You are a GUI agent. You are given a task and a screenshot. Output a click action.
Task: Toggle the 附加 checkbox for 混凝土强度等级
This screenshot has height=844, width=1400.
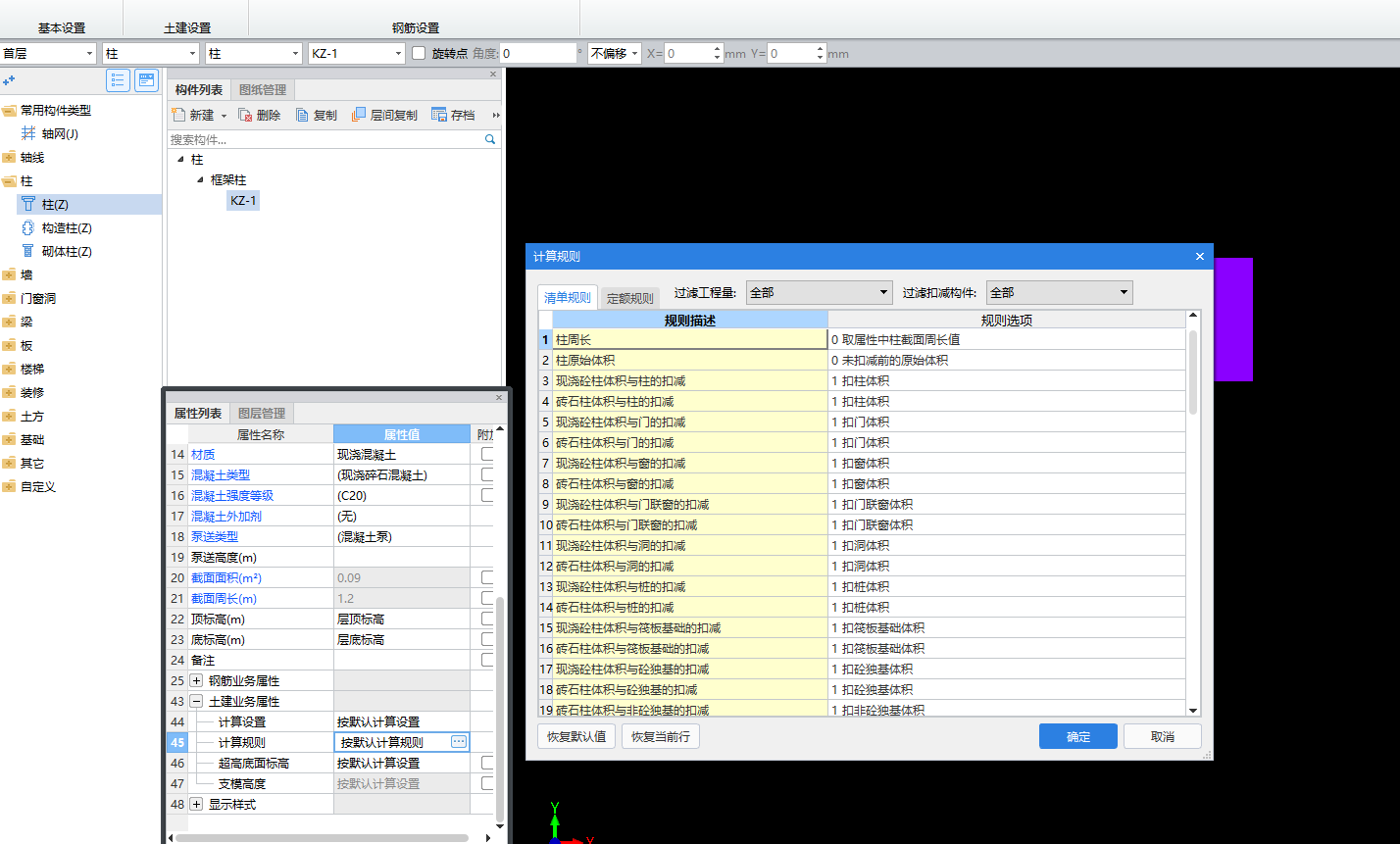click(487, 495)
